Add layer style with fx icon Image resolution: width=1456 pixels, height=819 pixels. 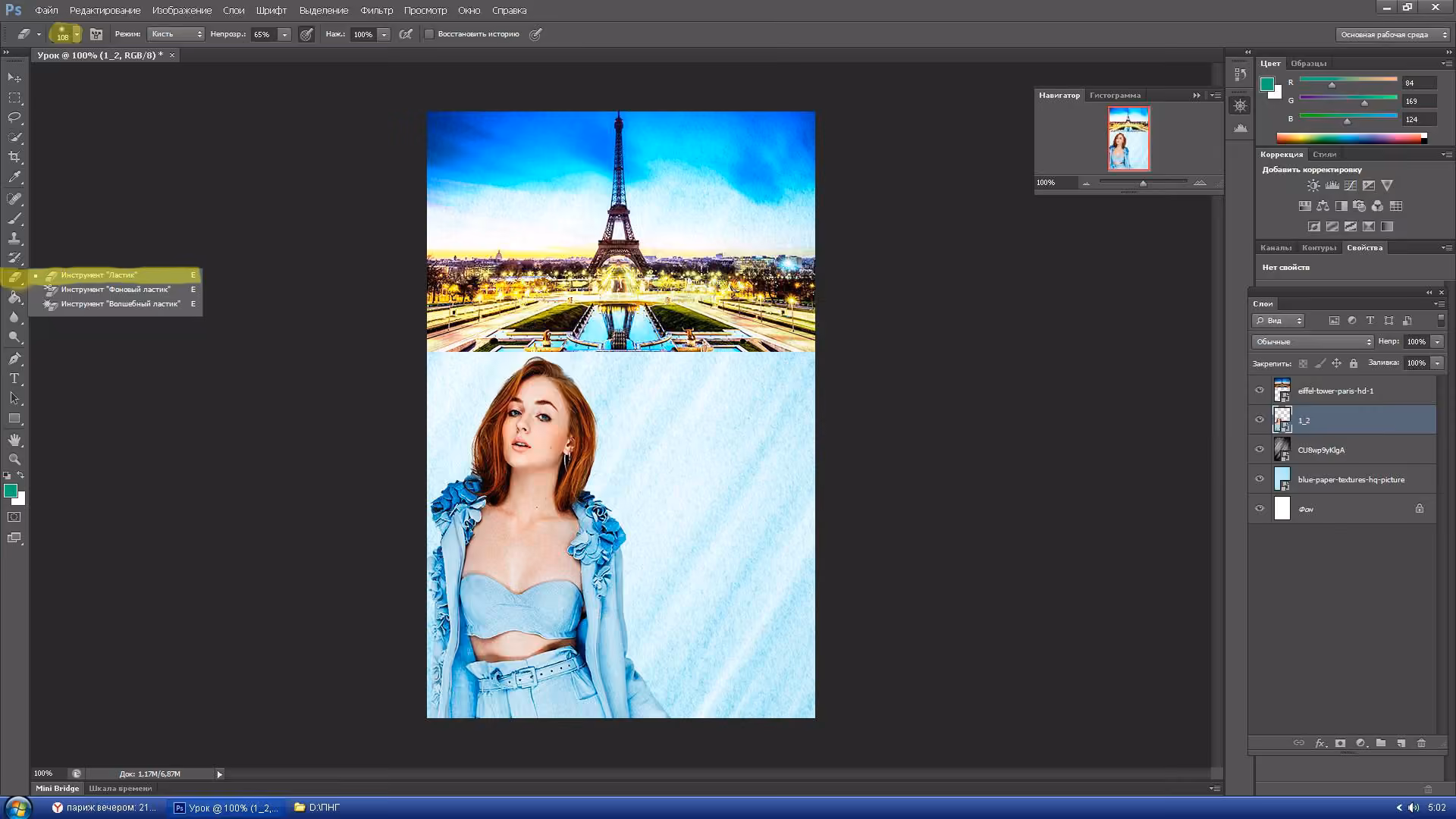(1320, 743)
